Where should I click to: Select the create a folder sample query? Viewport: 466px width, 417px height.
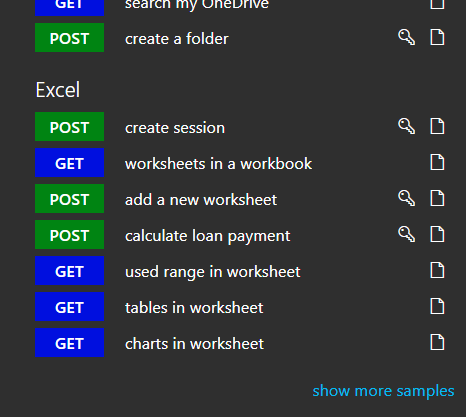[x=177, y=39]
